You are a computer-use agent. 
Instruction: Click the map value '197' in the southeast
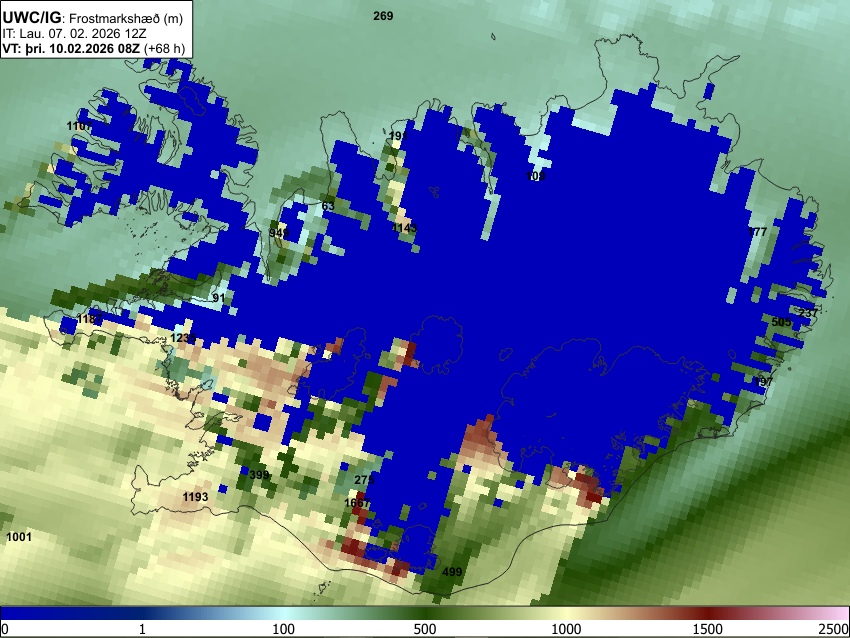763,382
